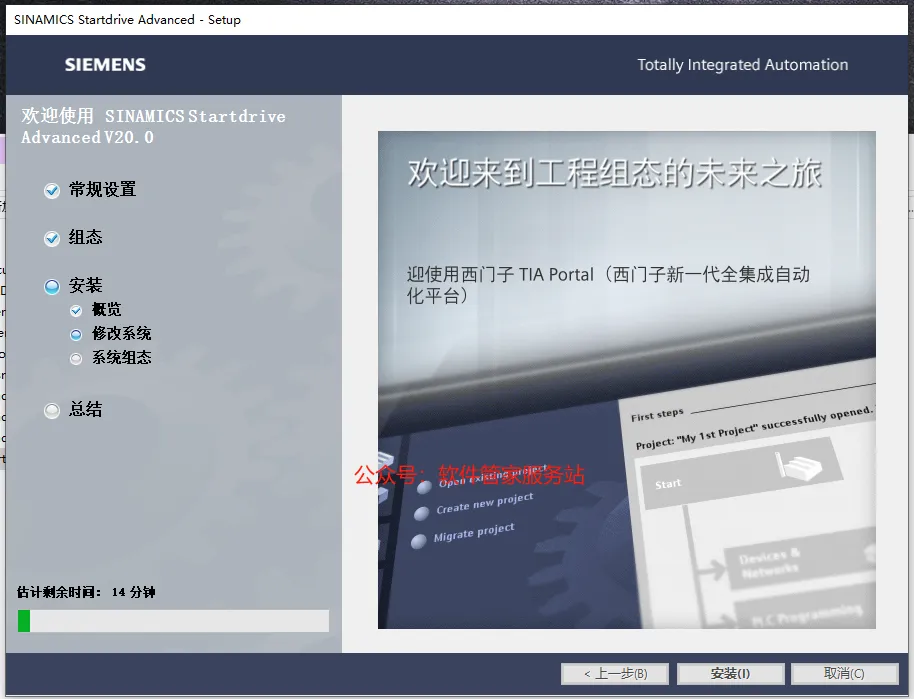This screenshot has height=699, width=914.
Task: Click the 取消(C) cancel button
Action: pos(844,674)
